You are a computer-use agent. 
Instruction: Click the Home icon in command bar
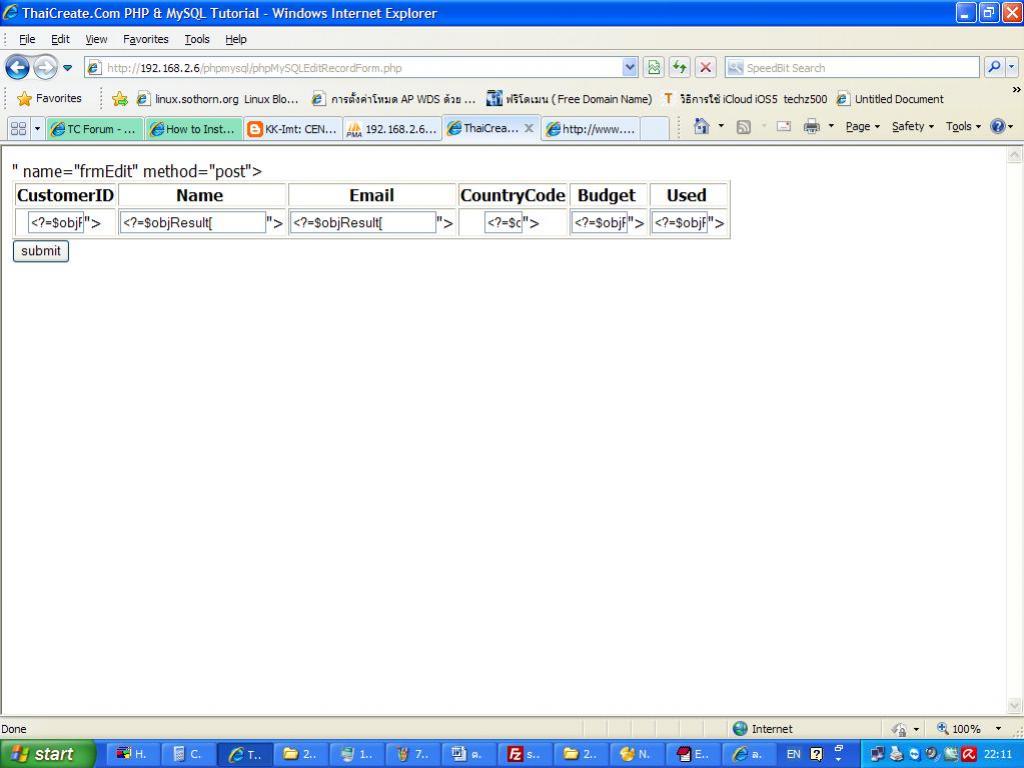coord(701,126)
